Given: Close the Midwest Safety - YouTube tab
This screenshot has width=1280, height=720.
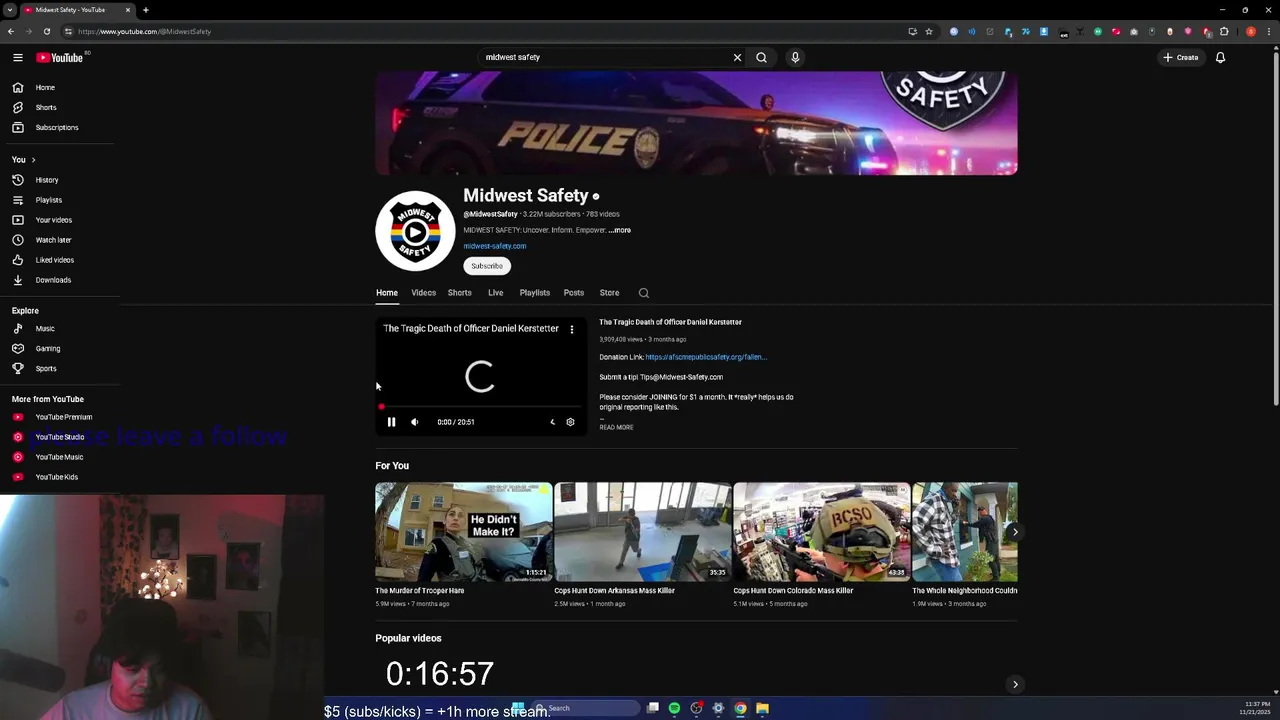Looking at the screenshot, I should [128, 10].
